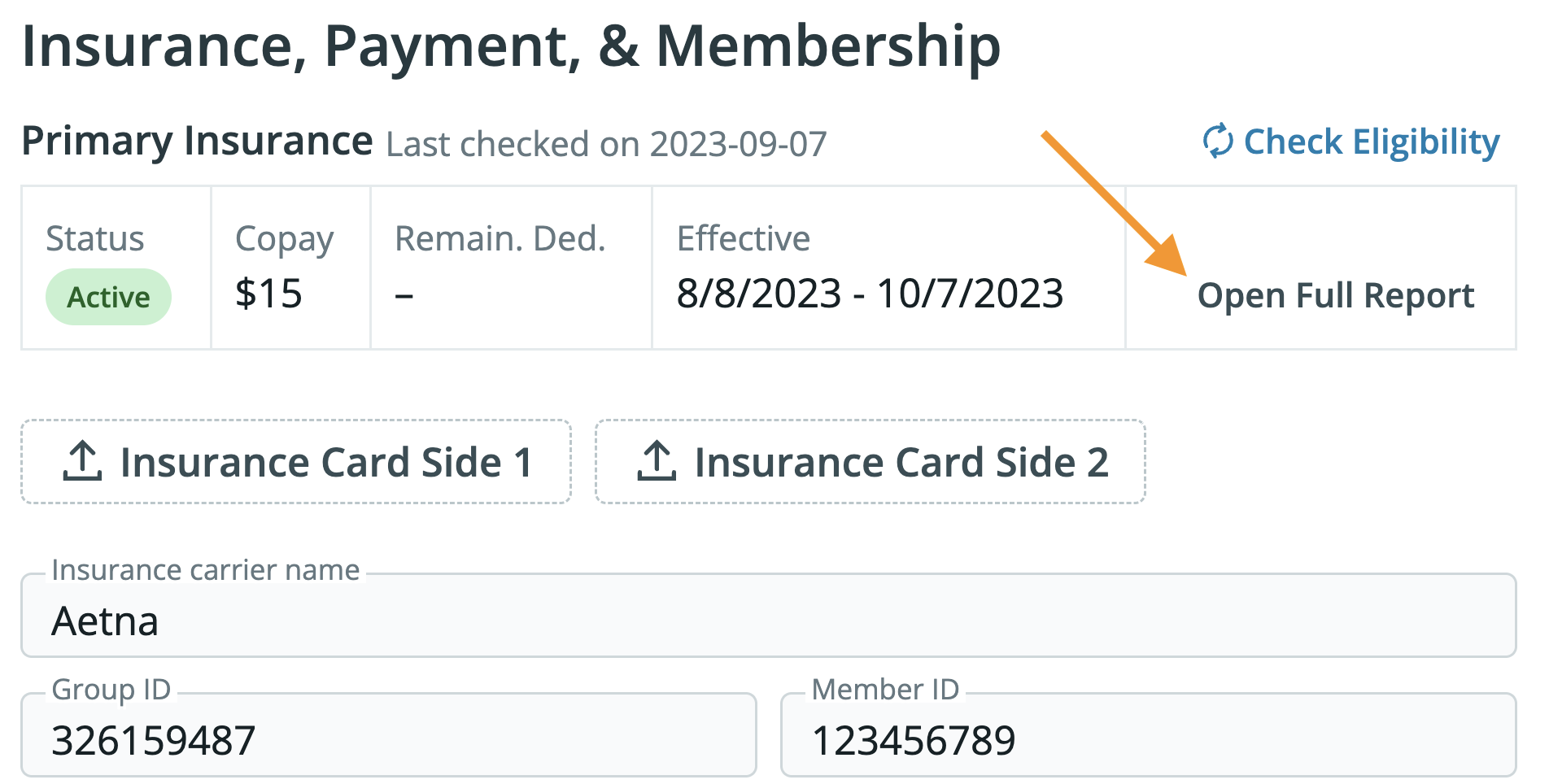This screenshot has height=784, width=1549.
Task: Click the Insurance, Payment, & Membership title
Action: pyautogui.click(x=511, y=46)
